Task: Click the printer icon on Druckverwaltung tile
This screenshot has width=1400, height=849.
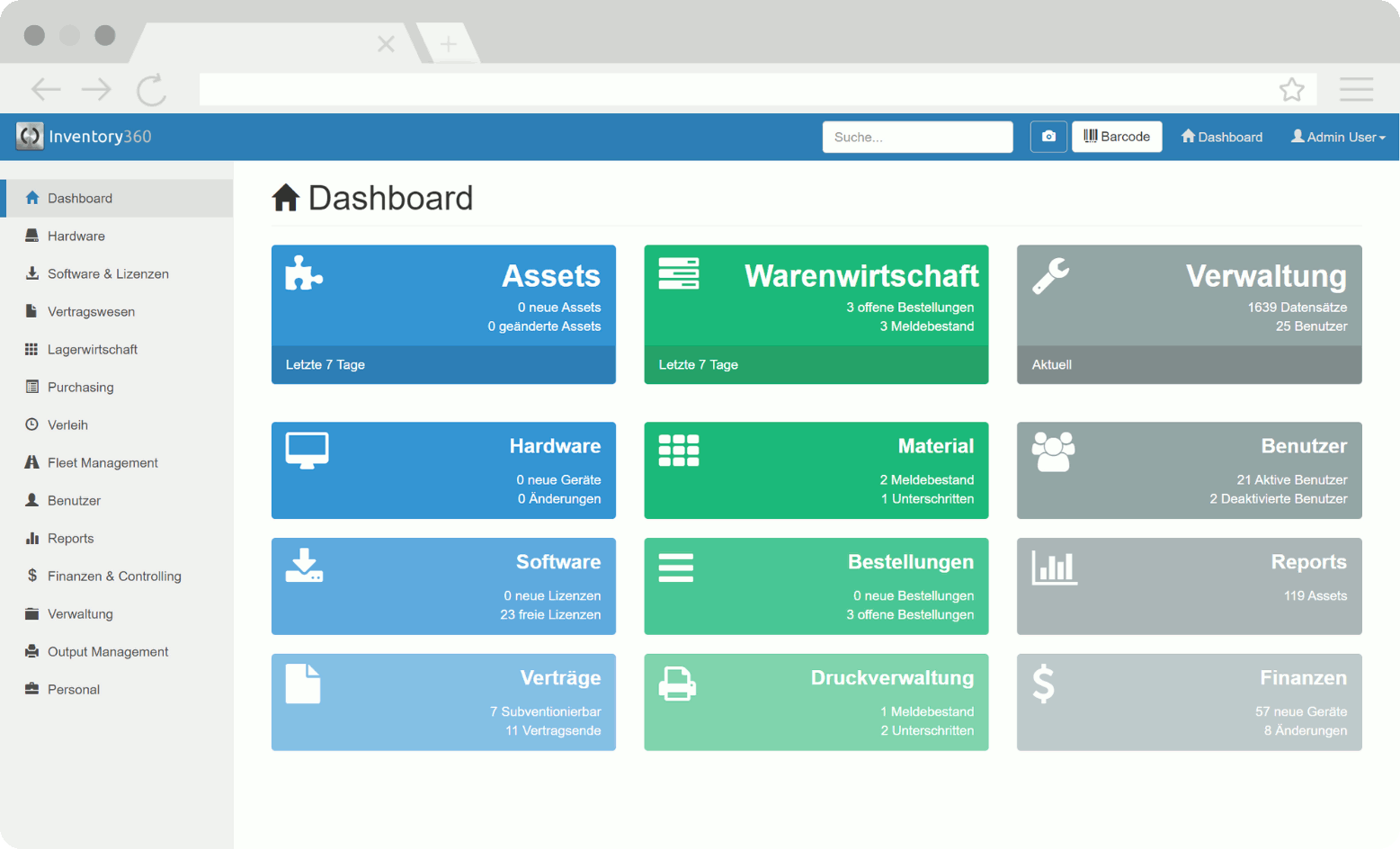Action: click(x=677, y=684)
